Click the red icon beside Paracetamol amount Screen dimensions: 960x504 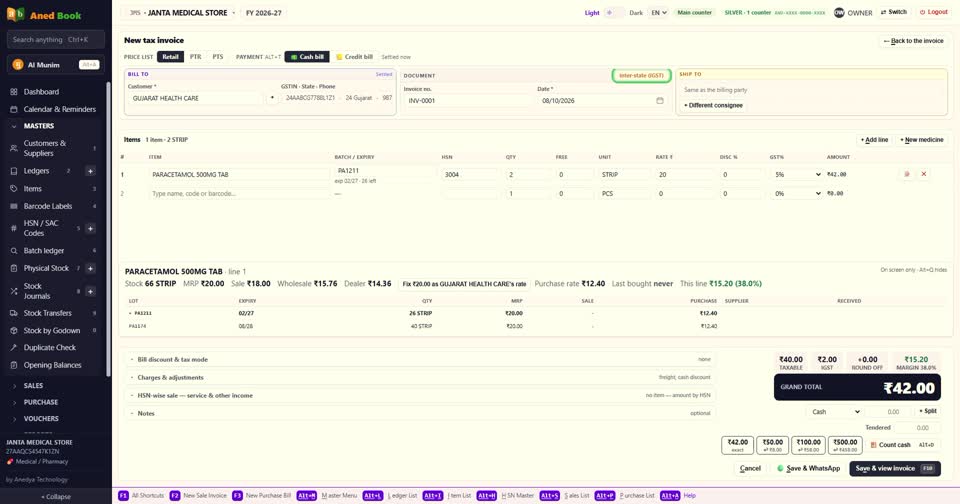click(907, 174)
